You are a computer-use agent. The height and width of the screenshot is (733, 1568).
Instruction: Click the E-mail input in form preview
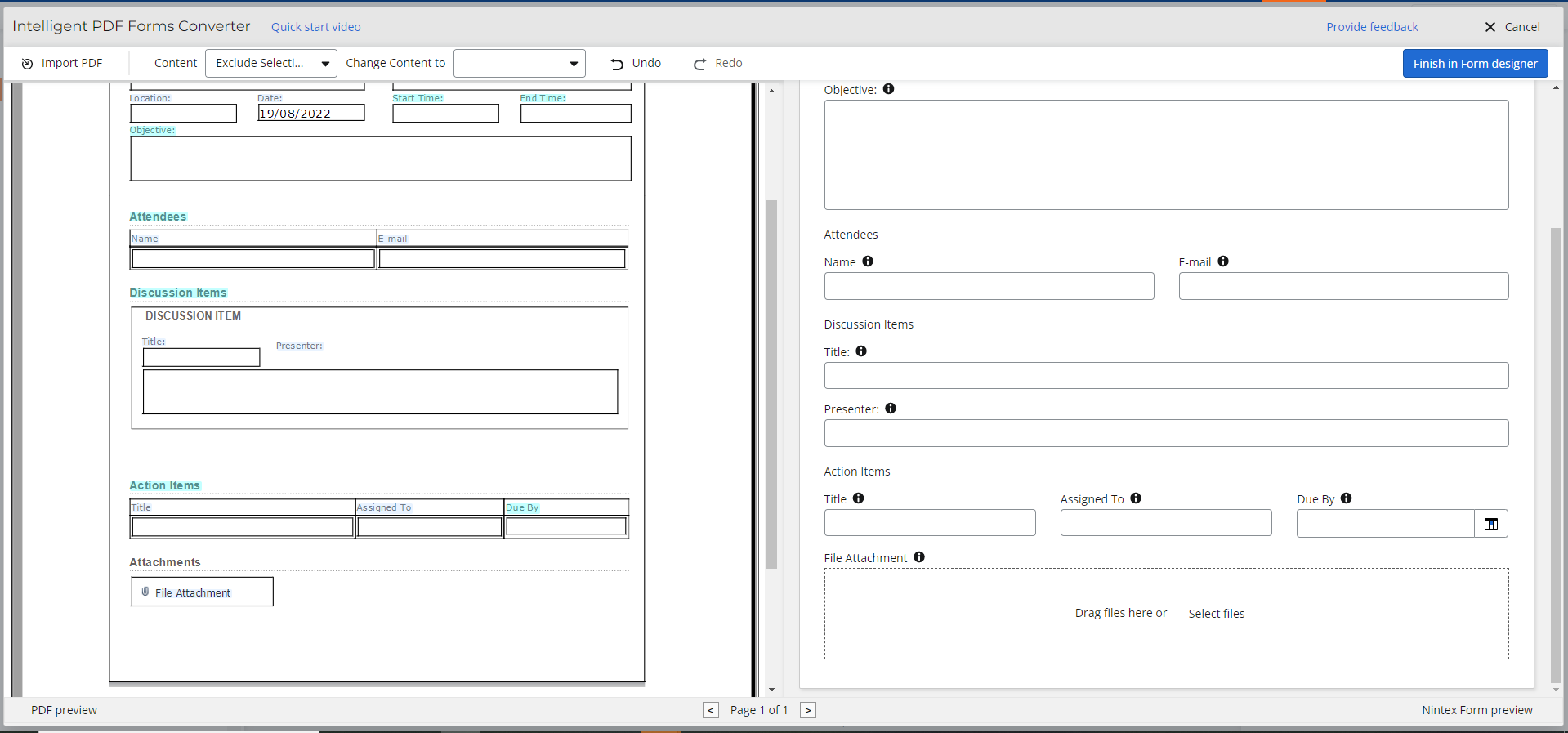tap(1343, 286)
